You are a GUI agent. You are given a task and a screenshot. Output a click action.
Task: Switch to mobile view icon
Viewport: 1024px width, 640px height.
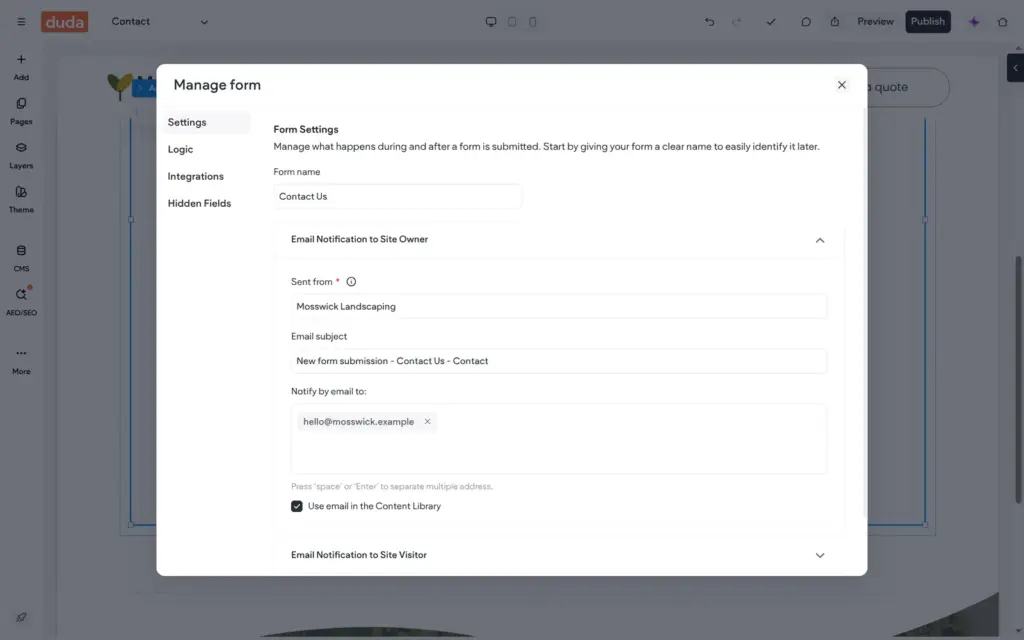[533, 22]
